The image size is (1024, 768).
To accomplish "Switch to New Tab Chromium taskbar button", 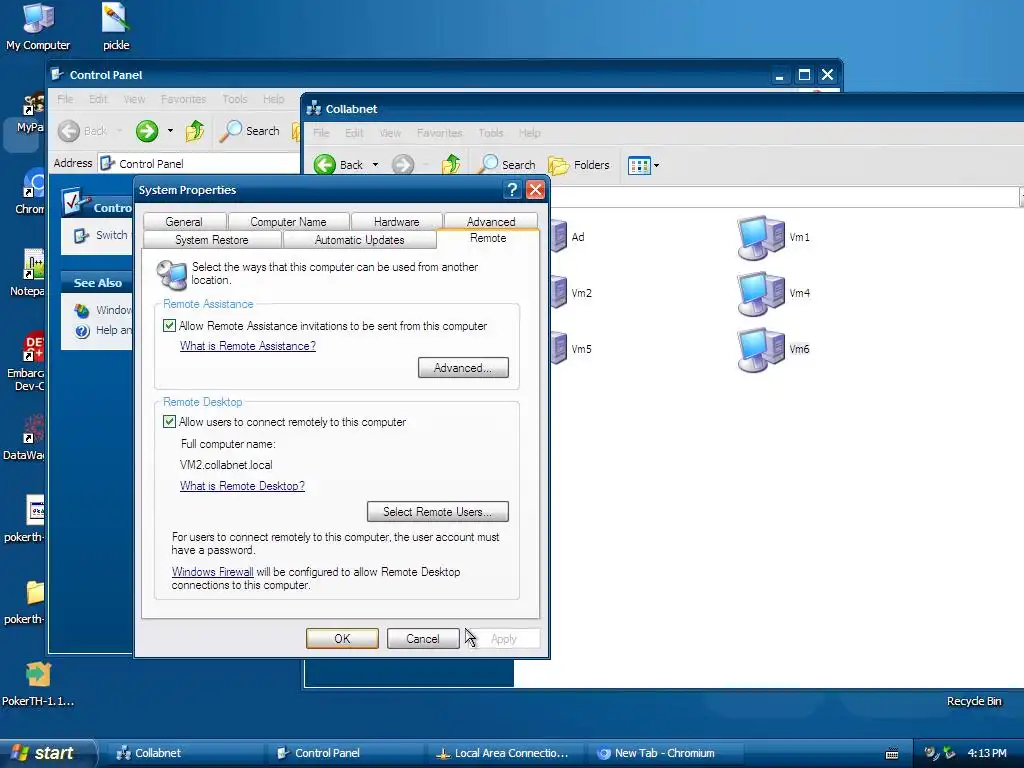I will pyautogui.click(x=665, y=753).
